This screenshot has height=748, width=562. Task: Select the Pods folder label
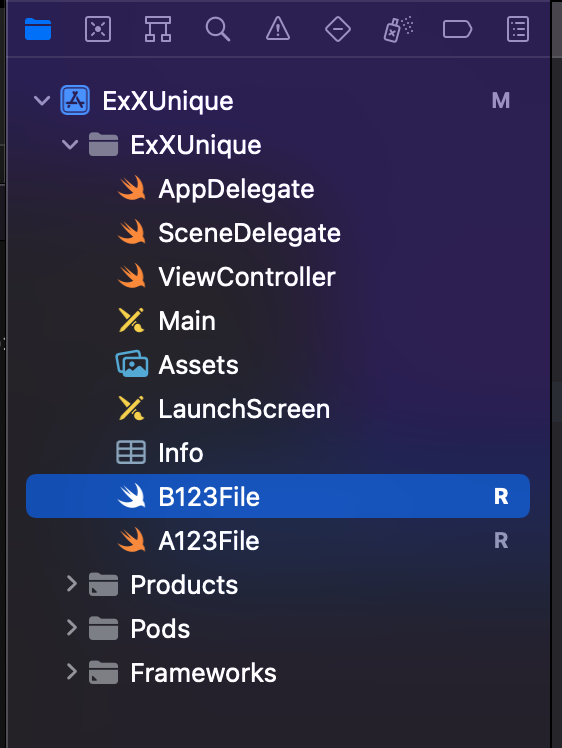[x=160, y=629]
